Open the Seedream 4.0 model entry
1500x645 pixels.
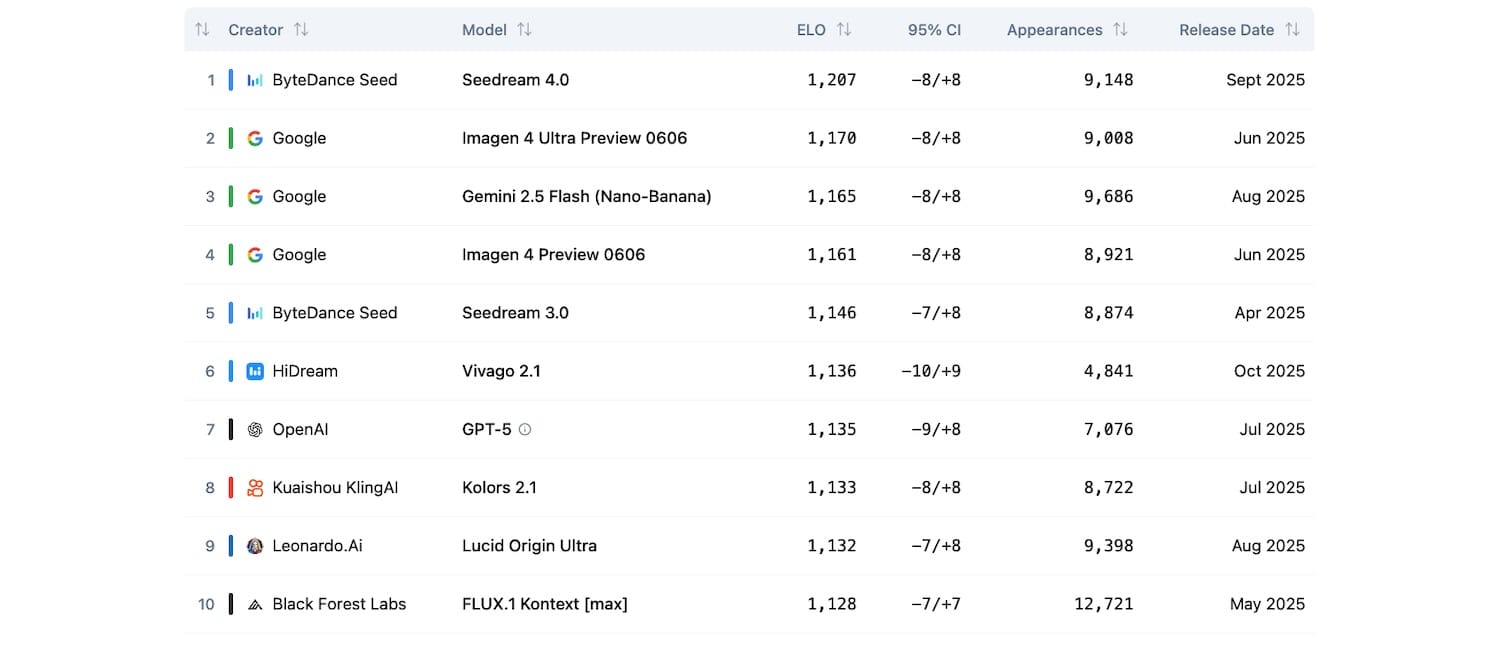516,80
